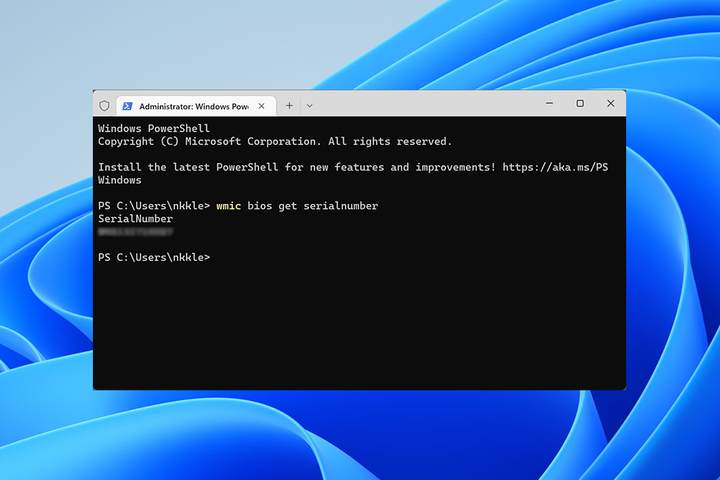The image size is (720, 480).
Task: Click the admin shield icon in title bar
Action: point(104,106)
